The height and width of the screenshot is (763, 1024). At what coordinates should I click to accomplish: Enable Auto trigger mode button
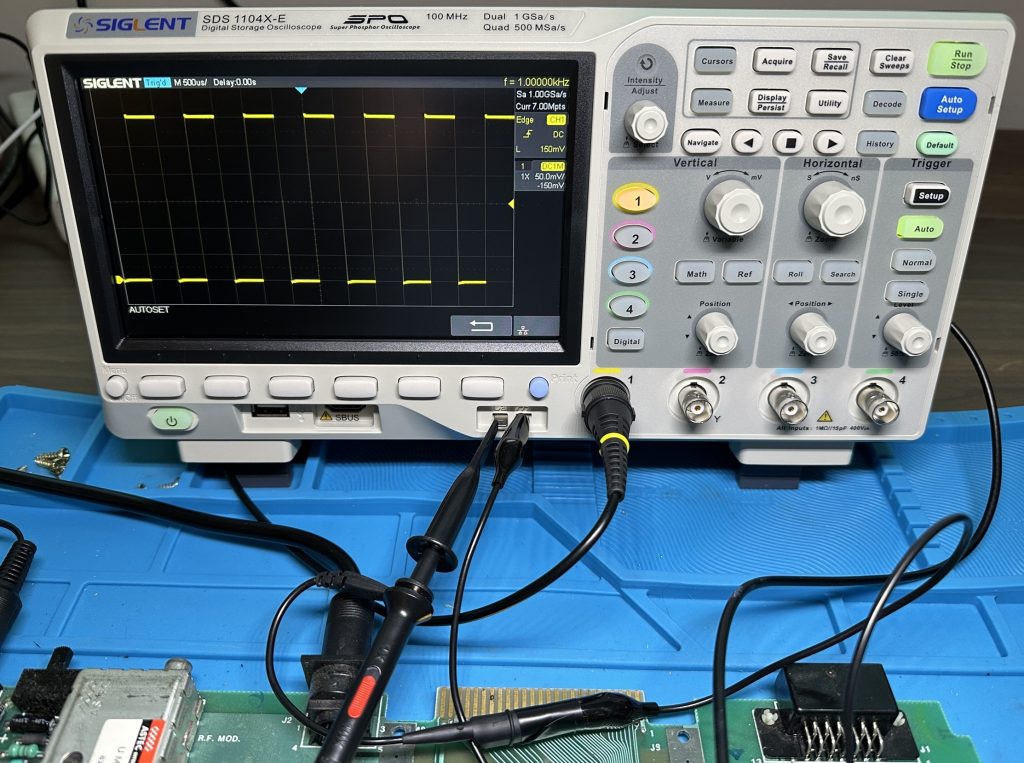tap(921, 229)
